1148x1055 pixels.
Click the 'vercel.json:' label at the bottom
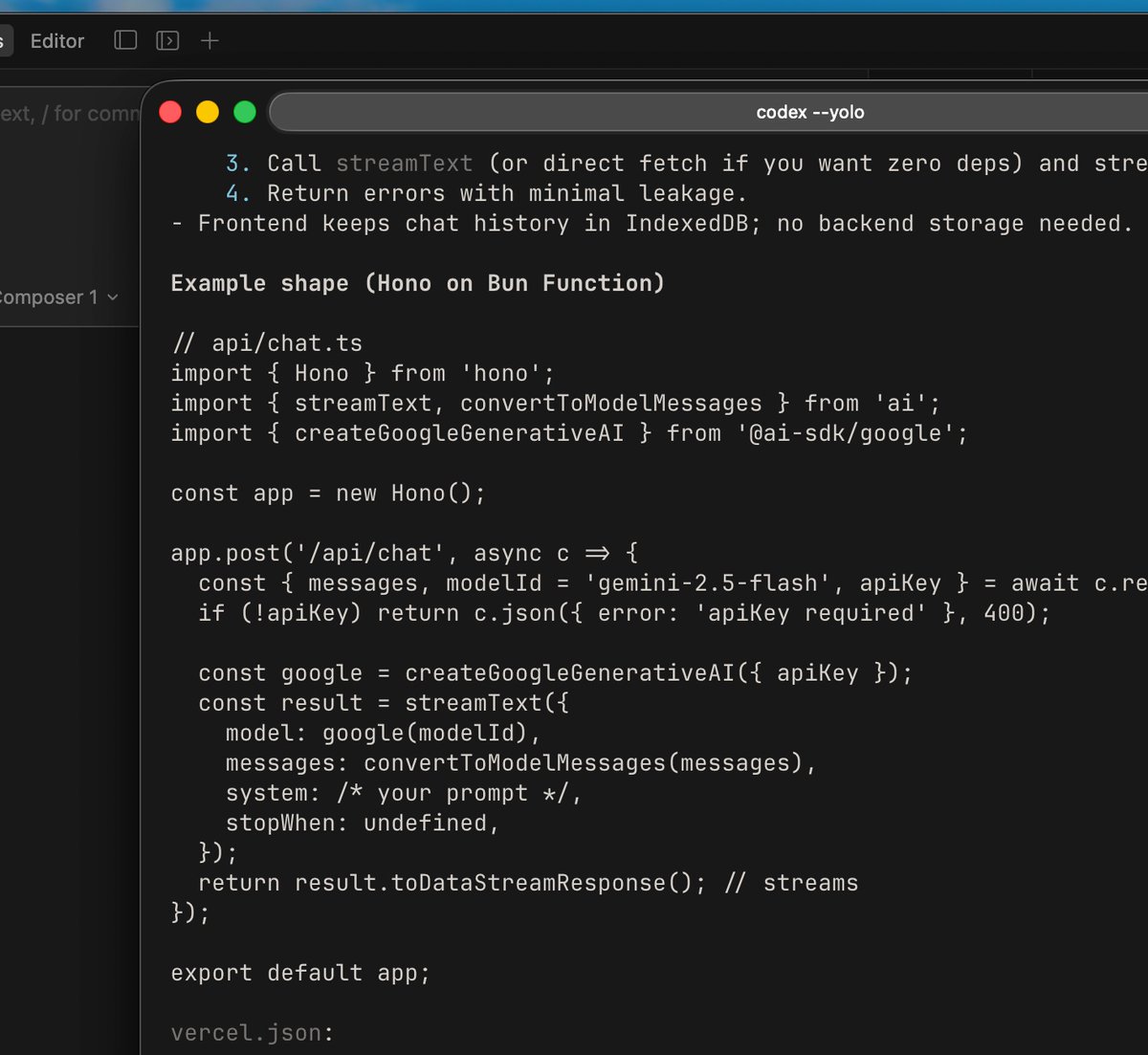pyautogui.click(x=251, y=1032)
